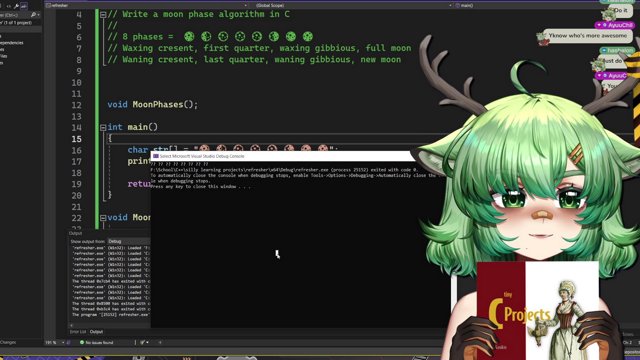
Task: Click the C Projects book cover image
Action: click(x=538, y=311)
